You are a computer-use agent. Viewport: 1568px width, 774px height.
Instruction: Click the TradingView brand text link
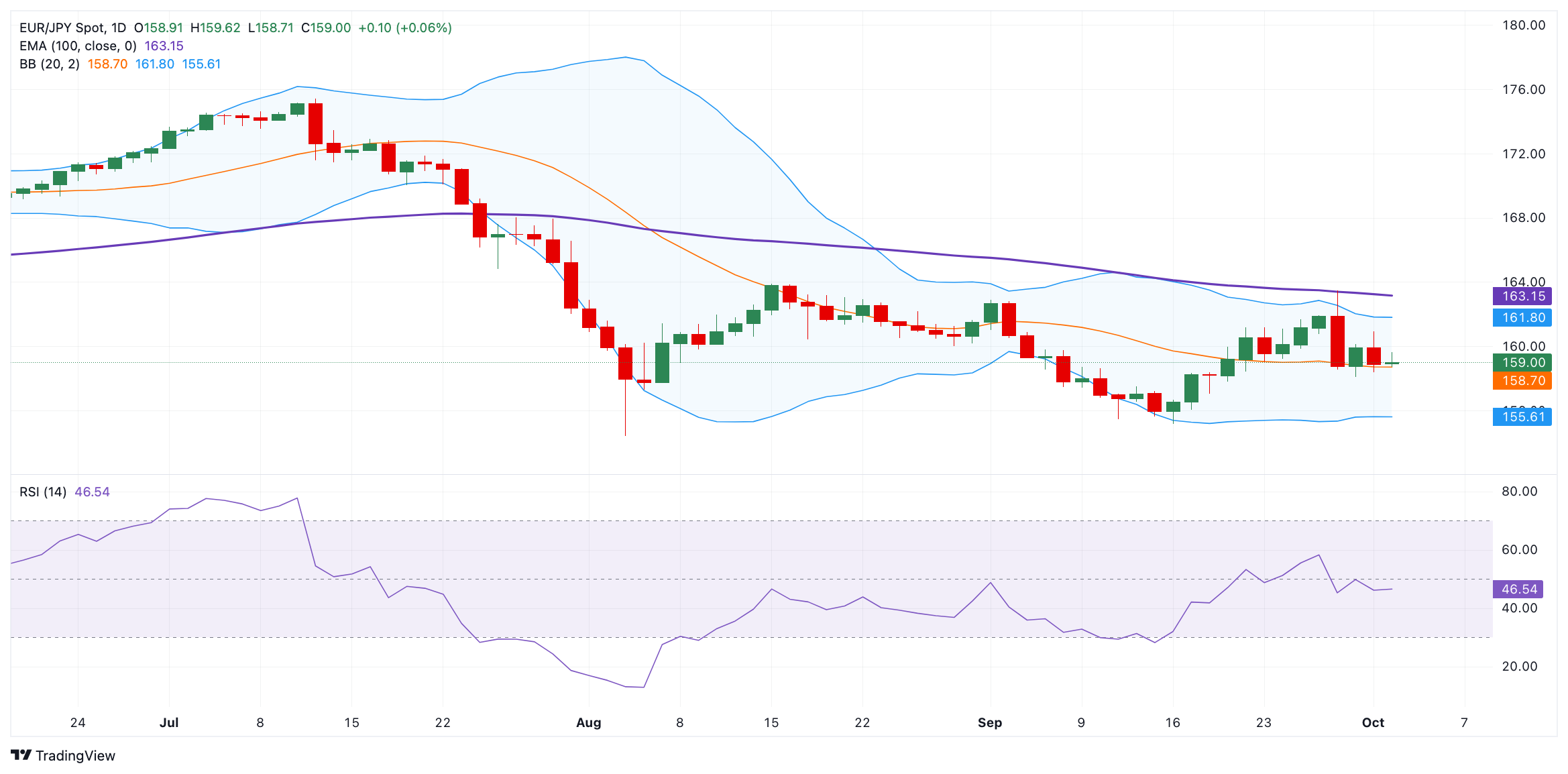click(75, 756)
